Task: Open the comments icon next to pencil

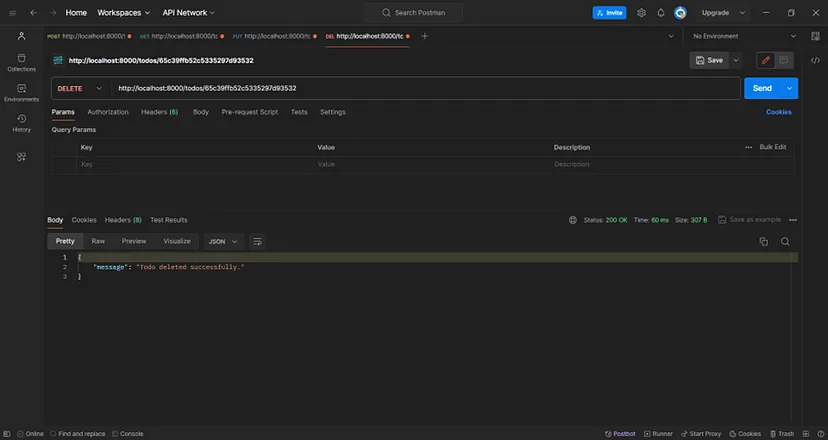Action: coord(784,60)
